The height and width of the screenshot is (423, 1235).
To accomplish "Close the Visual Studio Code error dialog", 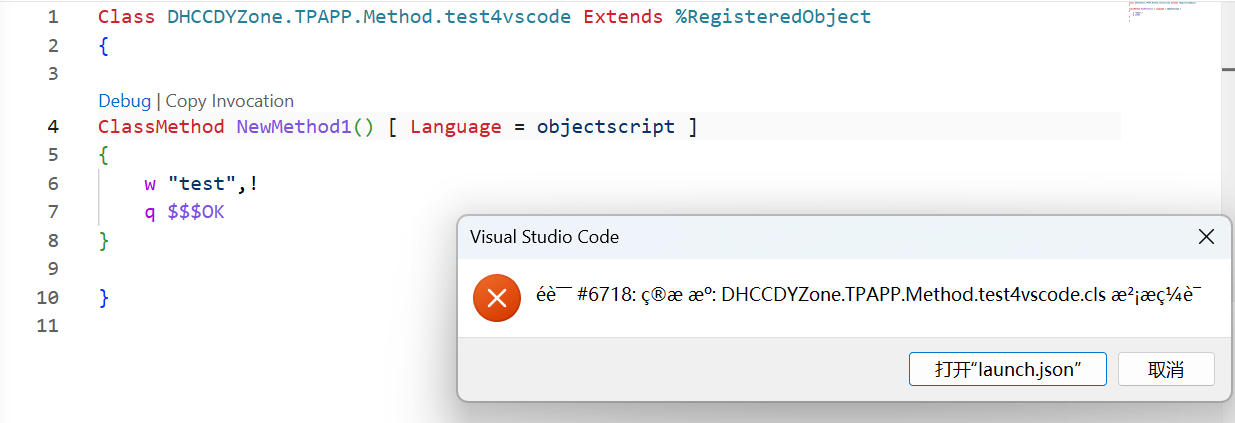I will [1207, 237].
